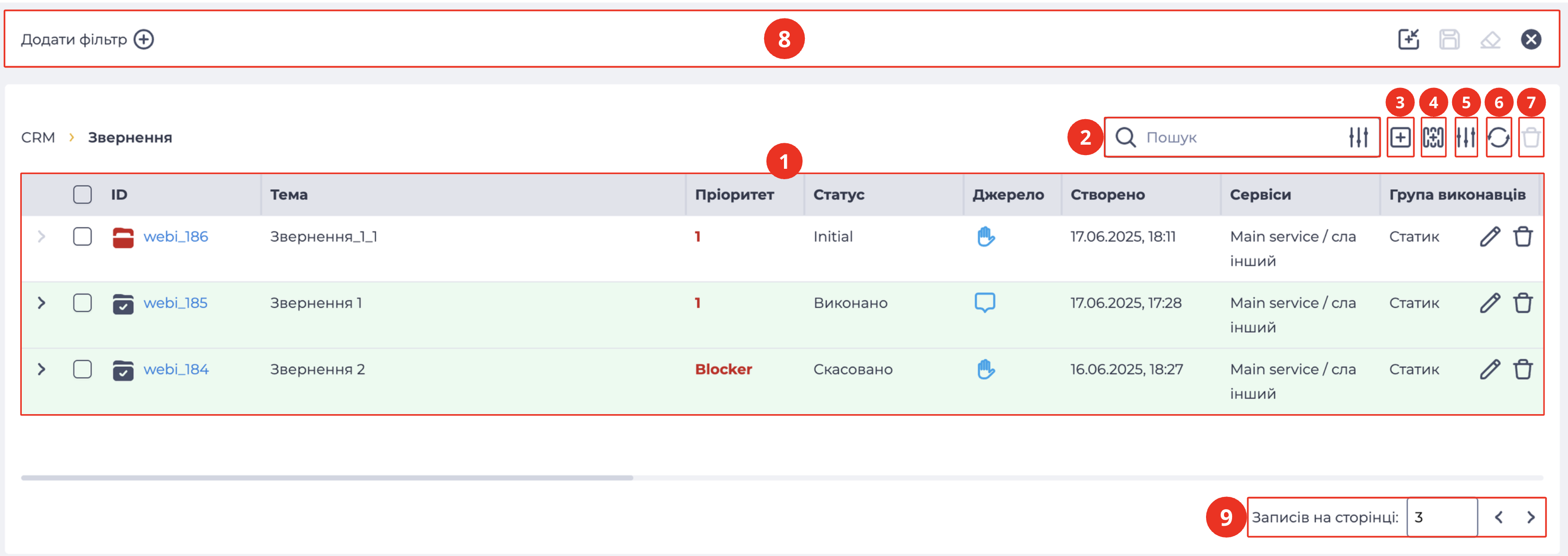Image resolution: width=1568 pixels, height=556 pixels.
Task: Click the toolbar bulk delete trash icon
Action: [1531, 138]
